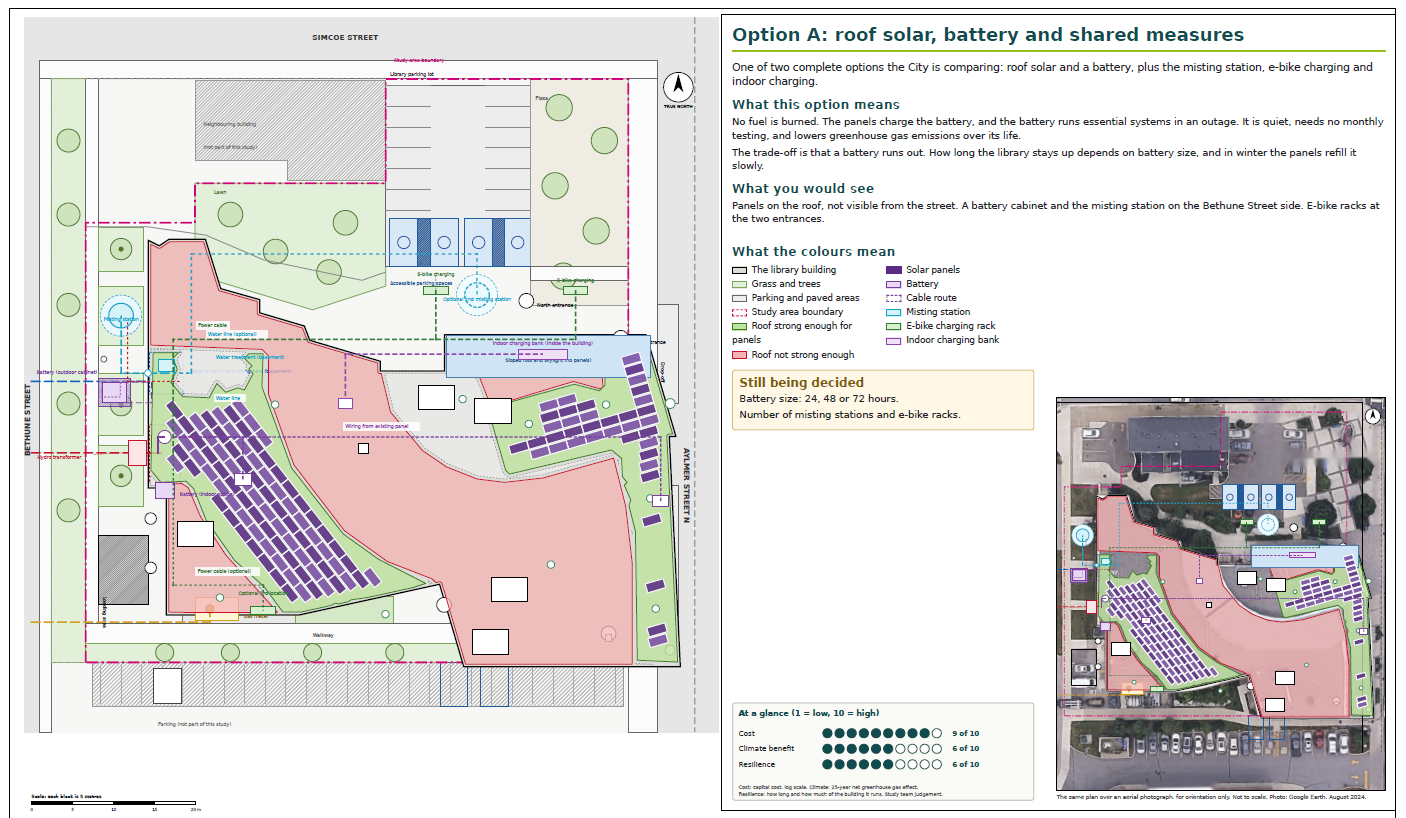Click the "What this option means" heading

click(816, 105)
